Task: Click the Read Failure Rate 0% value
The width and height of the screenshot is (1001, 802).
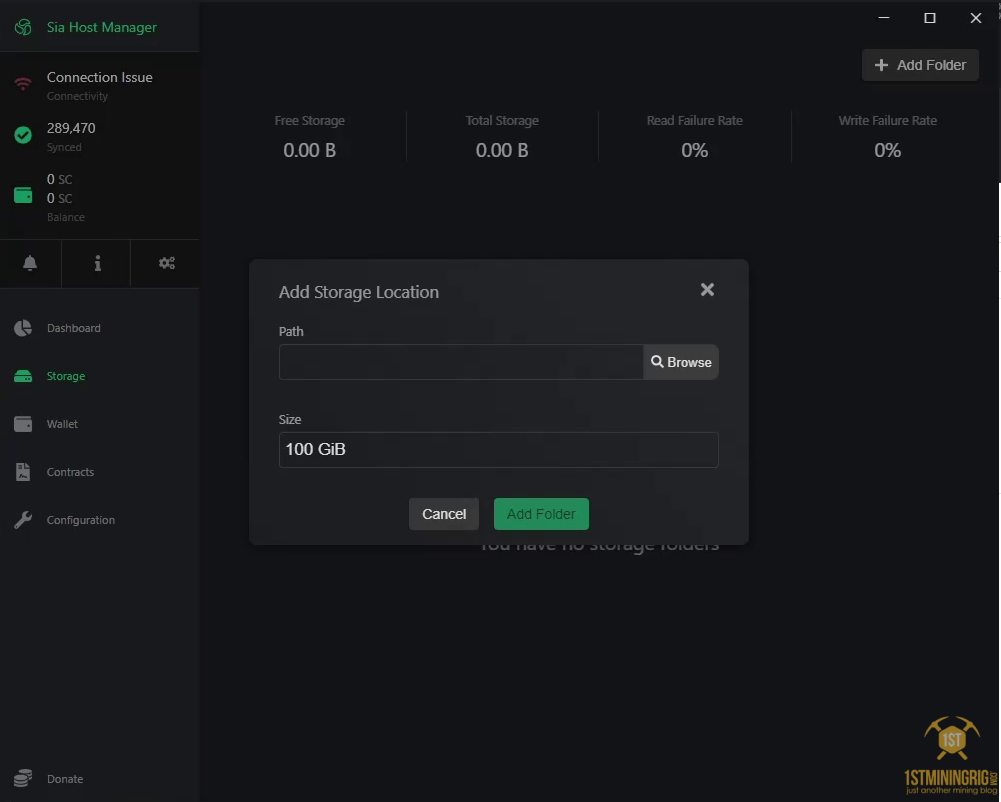Action: tap(695, 151)
